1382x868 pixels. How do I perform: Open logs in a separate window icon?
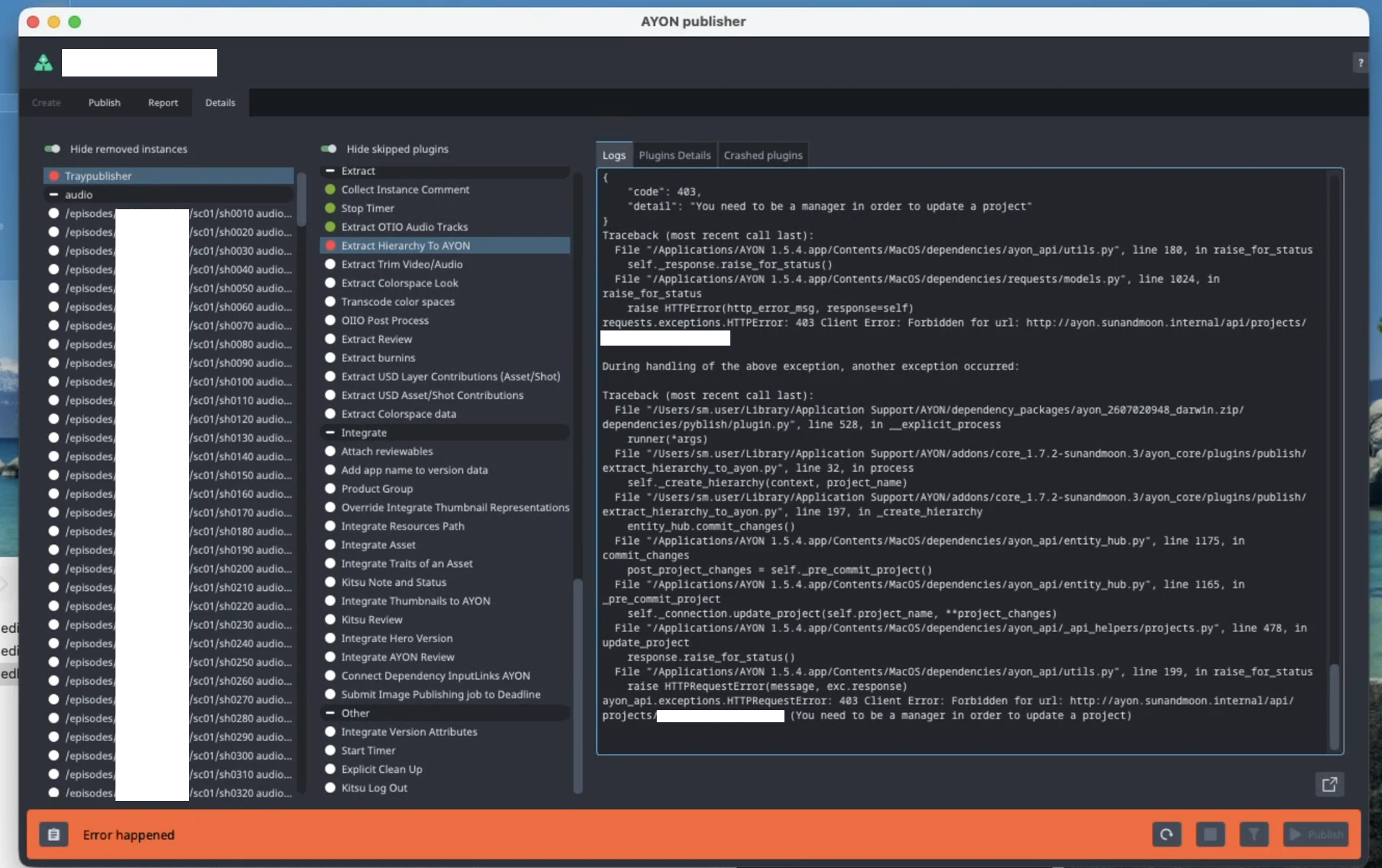pos(1329,784)
